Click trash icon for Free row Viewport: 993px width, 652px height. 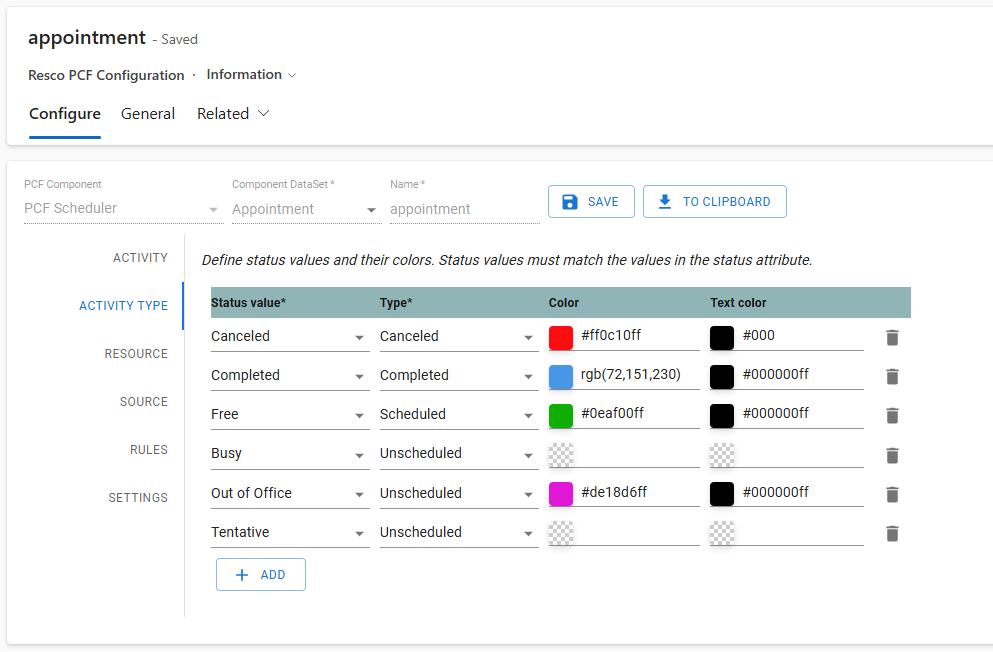click(892, 416)
